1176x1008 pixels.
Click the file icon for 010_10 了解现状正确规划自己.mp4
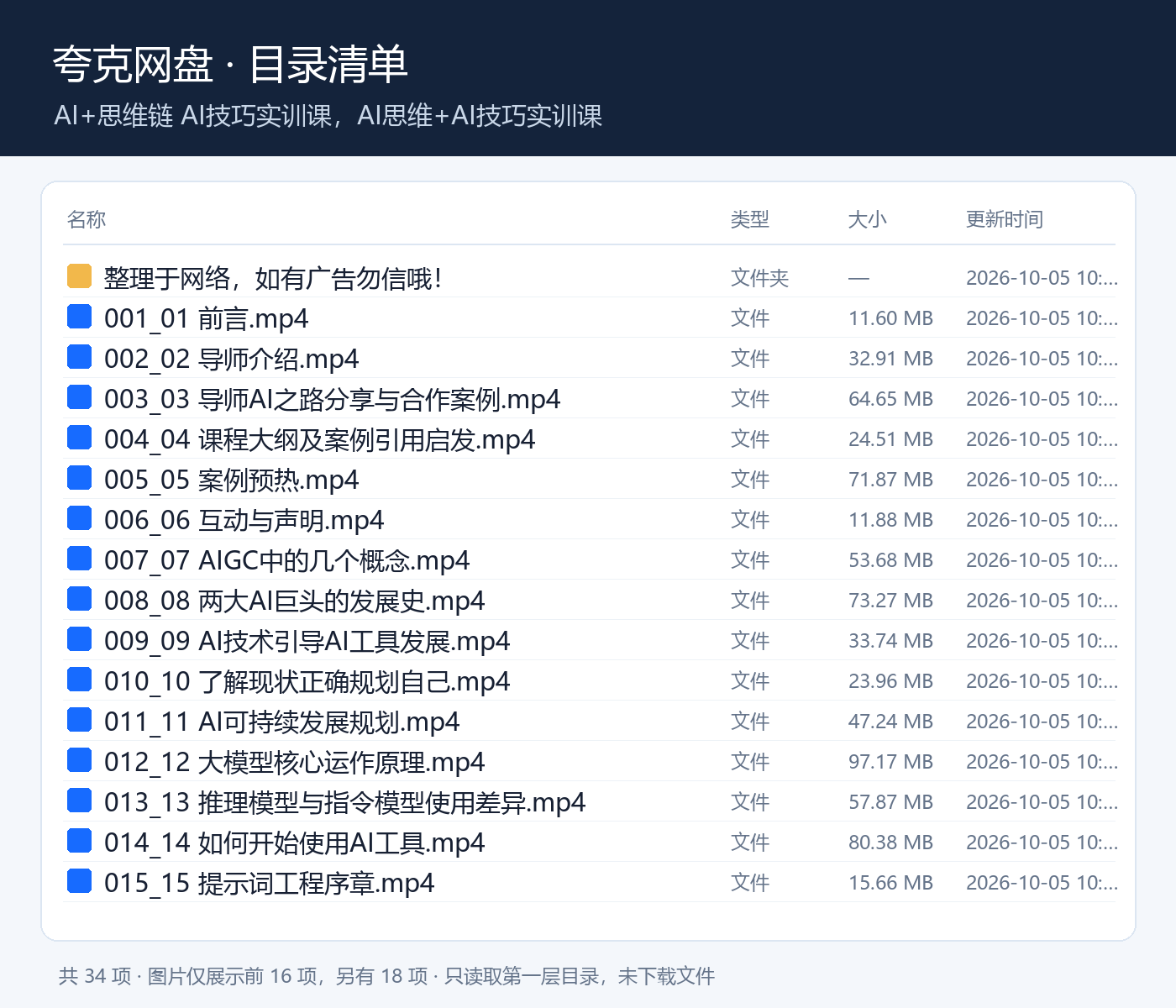click(x=79, y=679)
